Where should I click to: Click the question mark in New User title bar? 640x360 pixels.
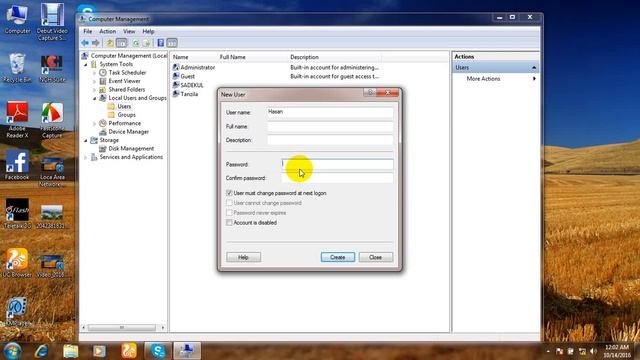coord(370,93)
